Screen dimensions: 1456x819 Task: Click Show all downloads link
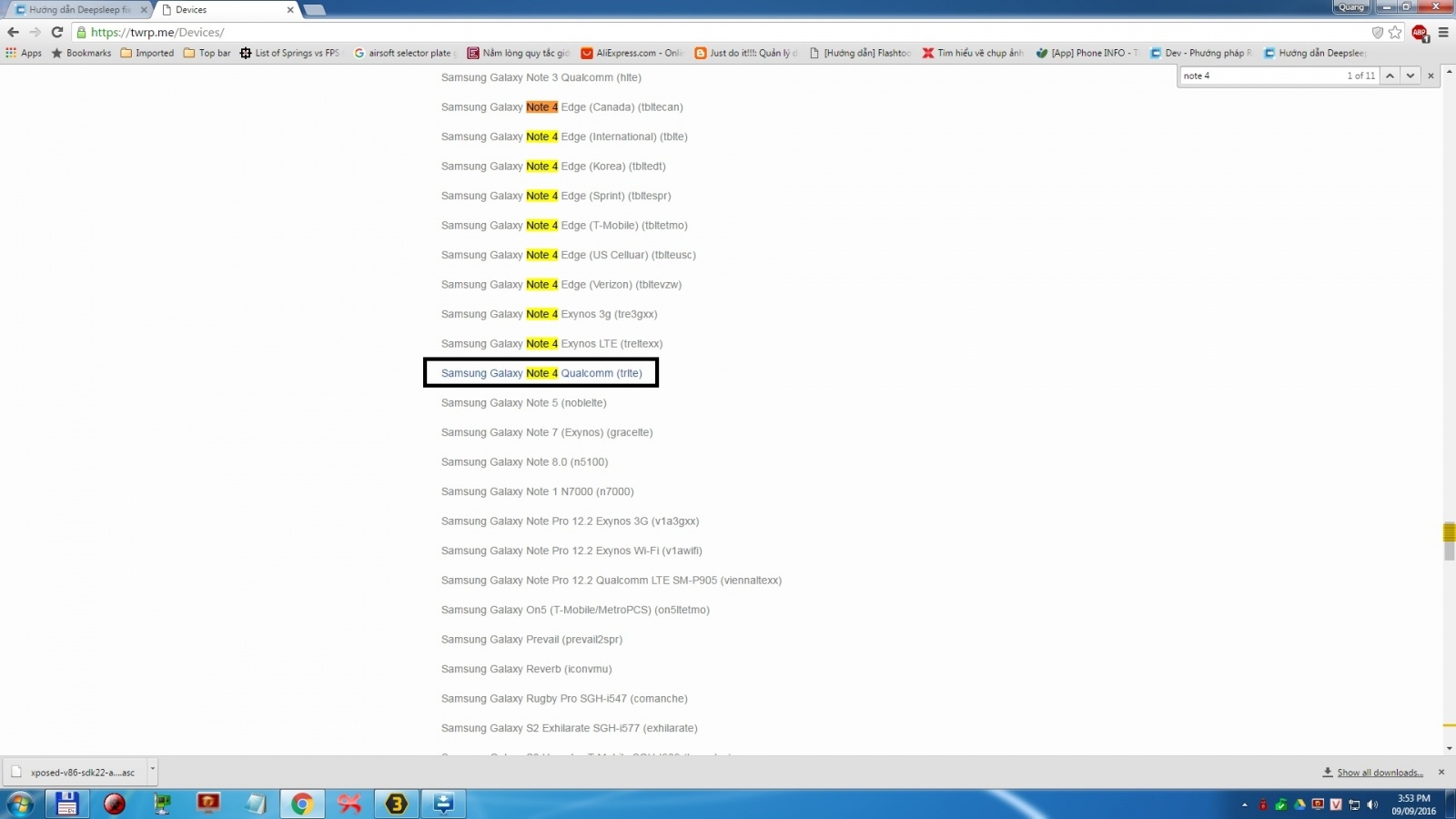(1380, 773)
